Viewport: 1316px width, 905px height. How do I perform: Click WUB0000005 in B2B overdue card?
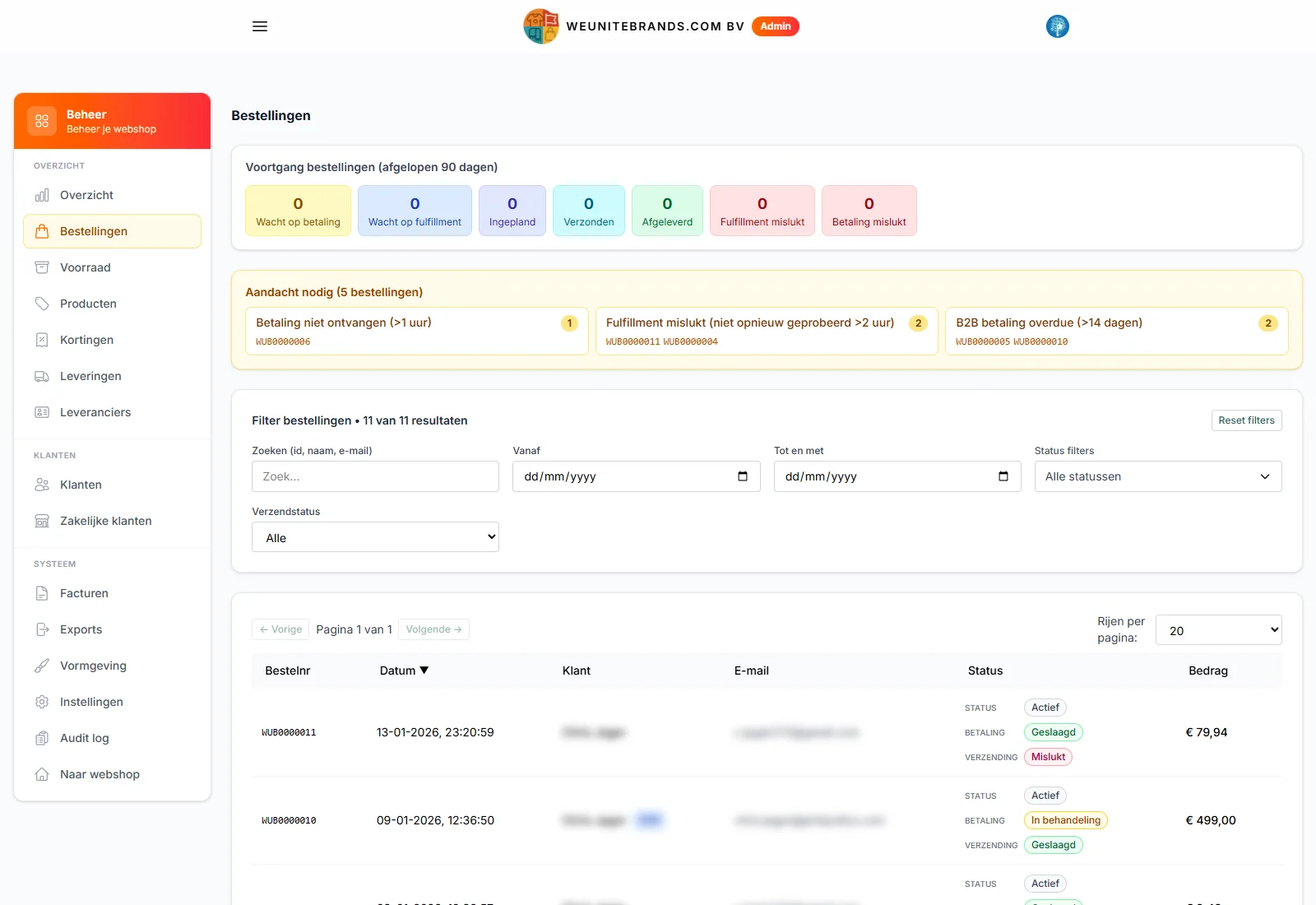983,341
